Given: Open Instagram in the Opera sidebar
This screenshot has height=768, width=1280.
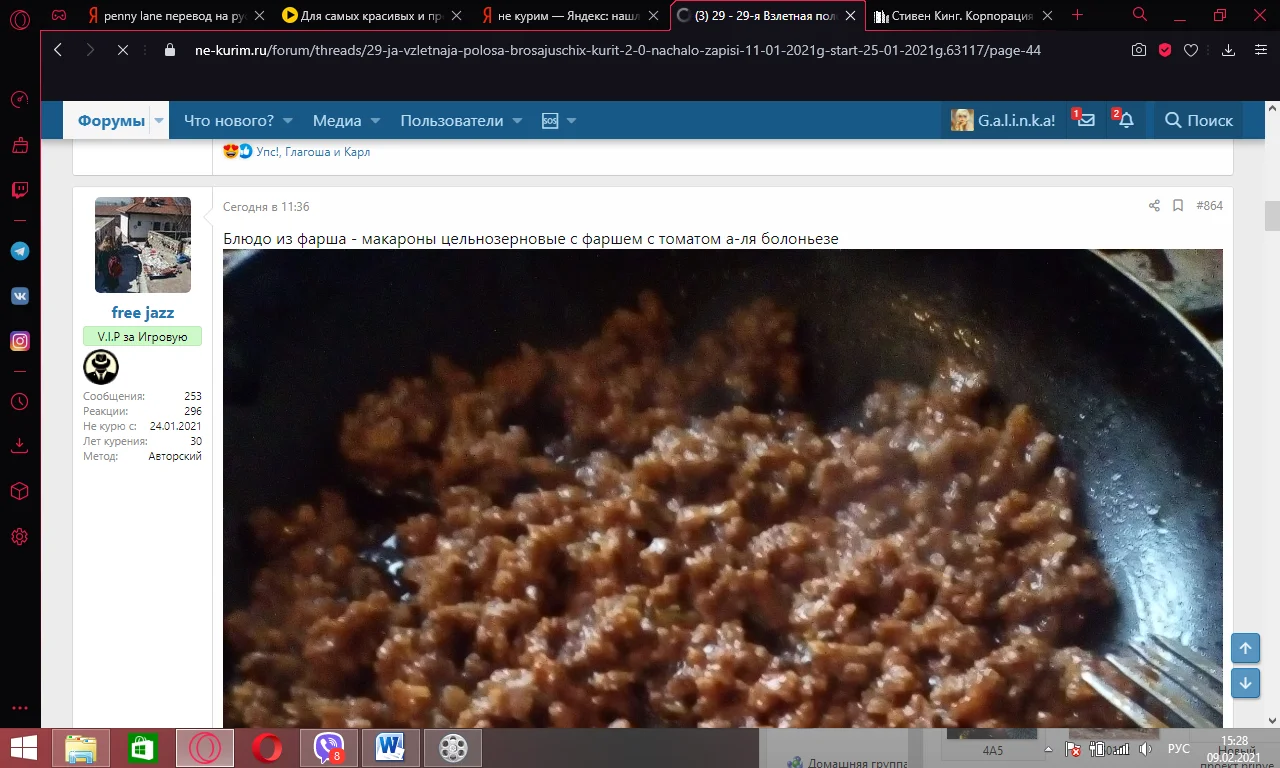Looking at the screenshot, I should 19,341.
